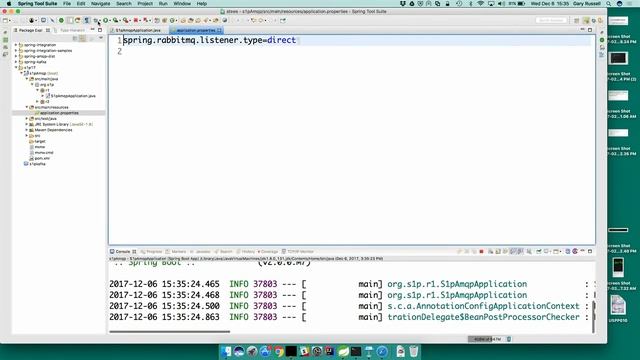Select pom.xml in Package Explorer
The height and width of the screenshot is (360, 640).
coord(42,158)
